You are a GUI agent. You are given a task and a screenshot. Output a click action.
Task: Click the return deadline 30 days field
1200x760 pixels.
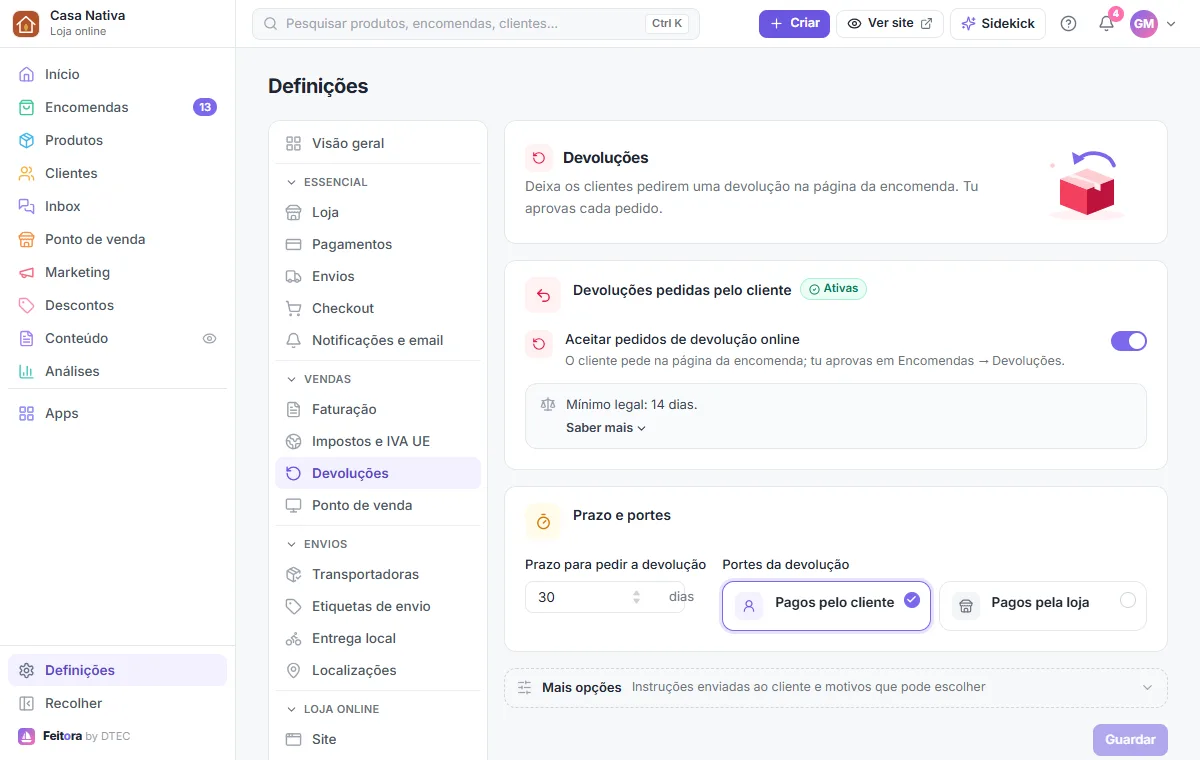point(605,597)
